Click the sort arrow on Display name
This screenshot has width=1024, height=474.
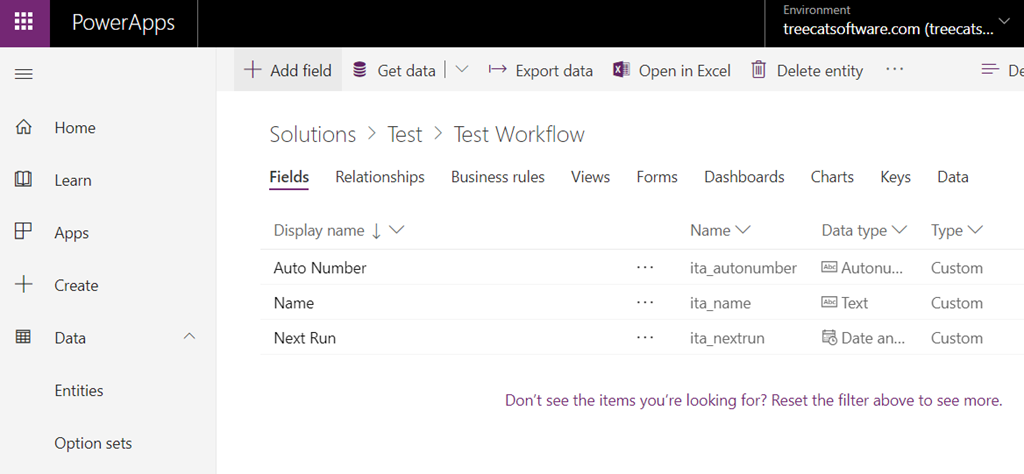pyautogui.click(x=376, y=230)
